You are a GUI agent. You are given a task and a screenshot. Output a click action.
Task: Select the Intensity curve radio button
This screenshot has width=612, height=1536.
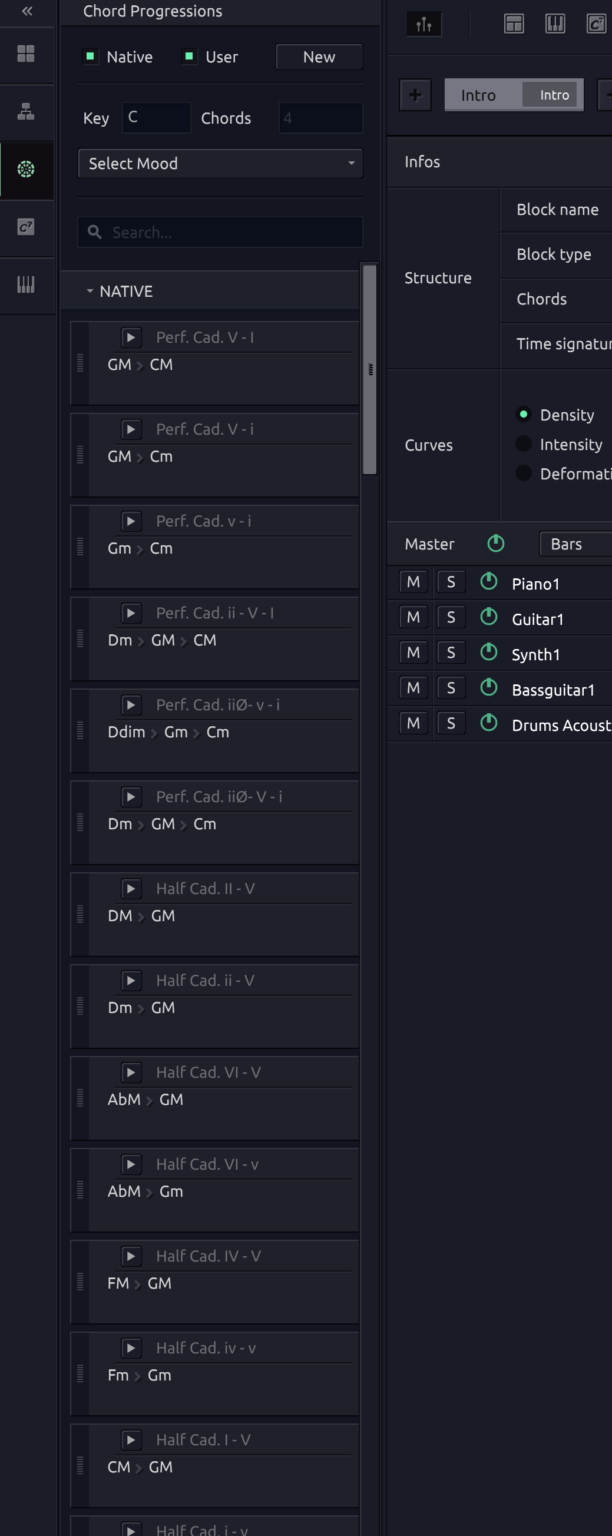524,444
